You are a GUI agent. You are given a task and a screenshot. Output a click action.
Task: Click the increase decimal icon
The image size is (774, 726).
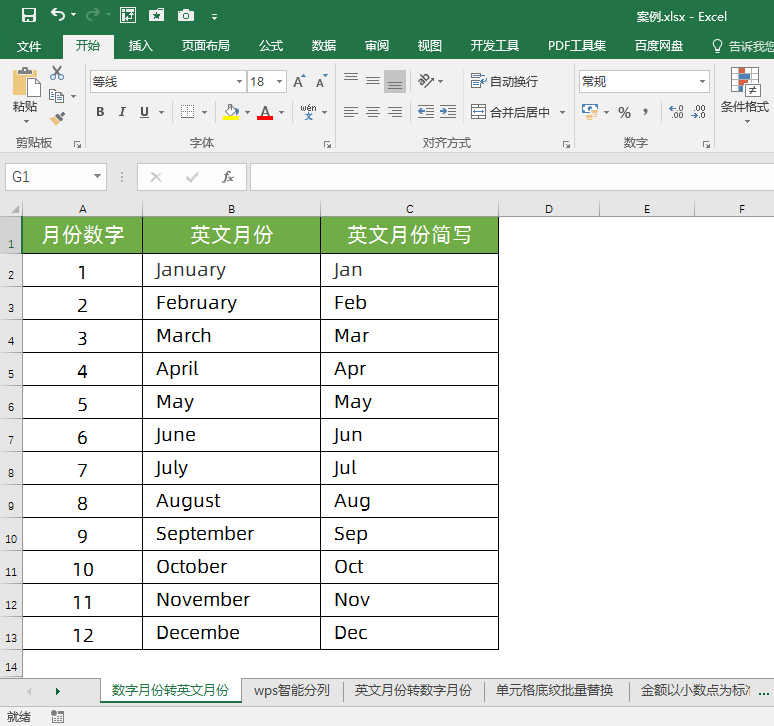pos(676,112)
